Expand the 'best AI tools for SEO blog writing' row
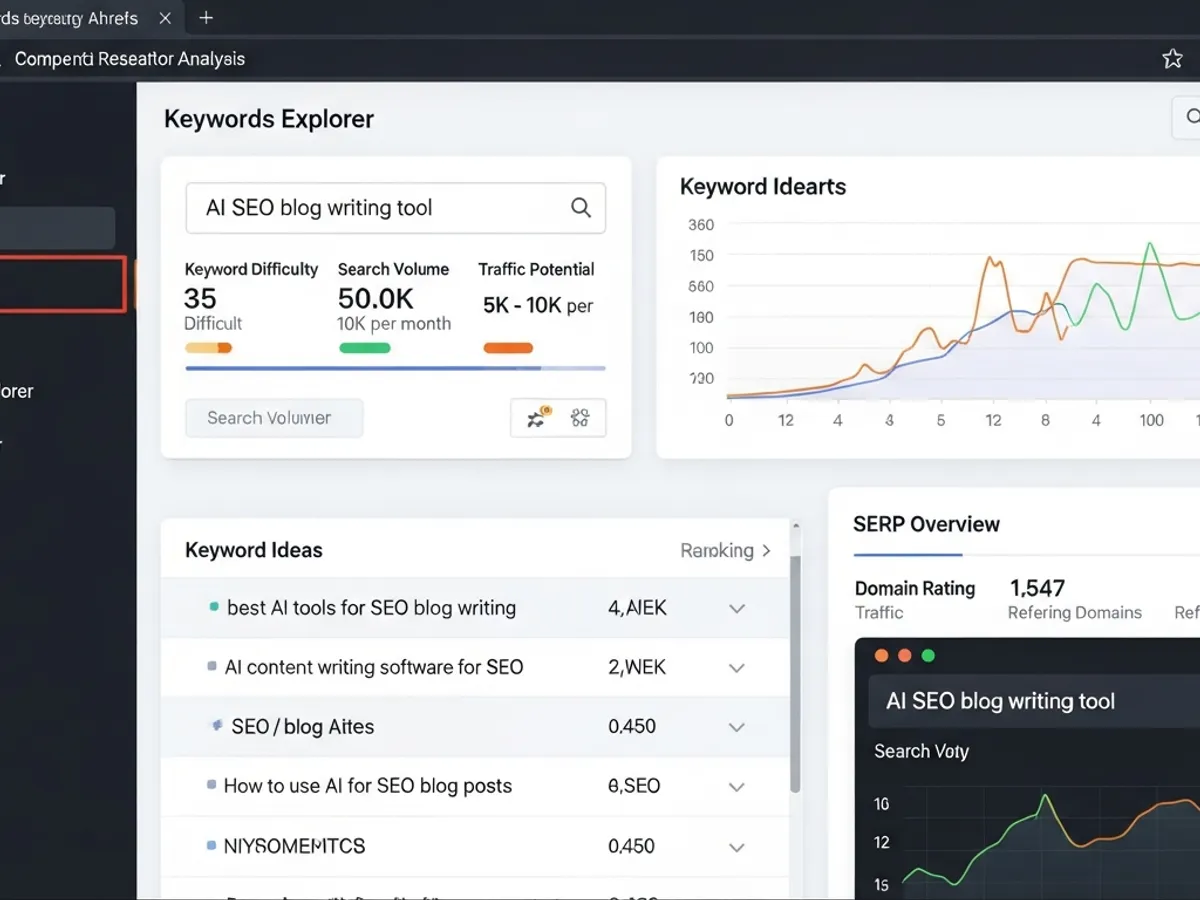 coord(737,607)
